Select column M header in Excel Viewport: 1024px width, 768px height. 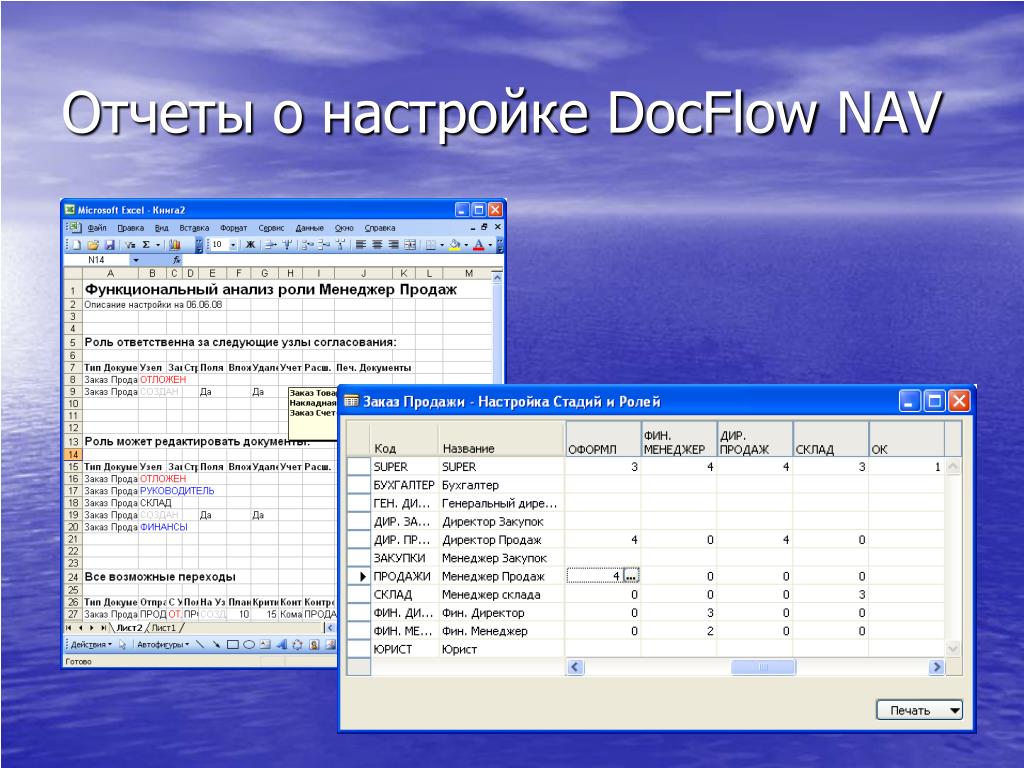pyautogui.click(x=468, y=273)
